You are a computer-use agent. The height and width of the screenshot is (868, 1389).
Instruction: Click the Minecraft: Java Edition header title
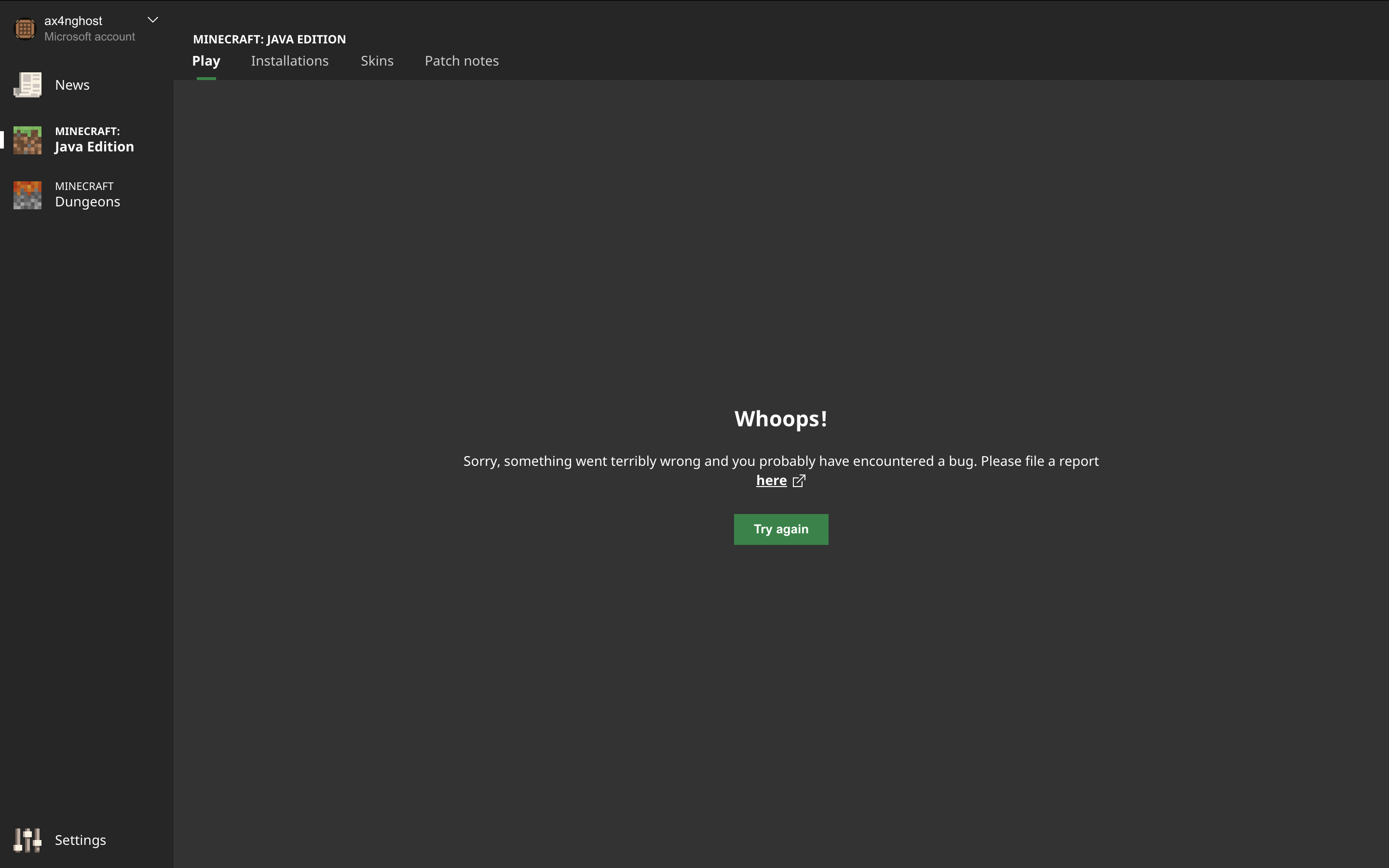(x=269, y=39)
